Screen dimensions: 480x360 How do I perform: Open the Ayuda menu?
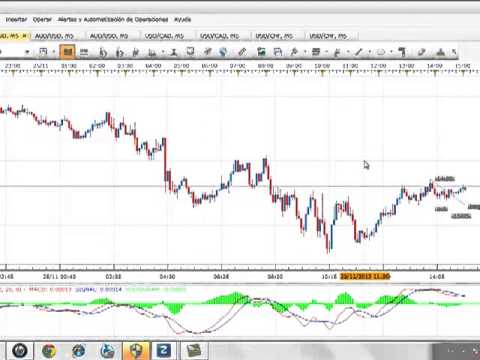[182, 20]
